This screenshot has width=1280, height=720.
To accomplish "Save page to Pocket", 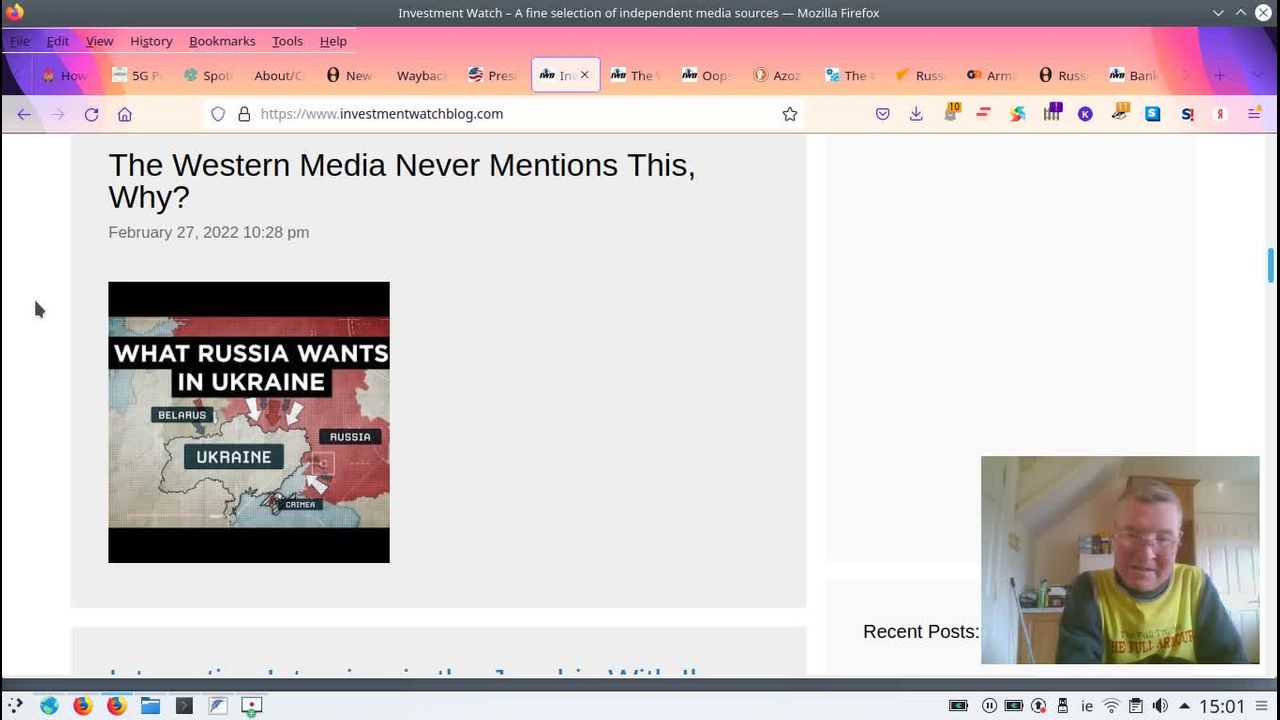I will (x=882, y=114).
